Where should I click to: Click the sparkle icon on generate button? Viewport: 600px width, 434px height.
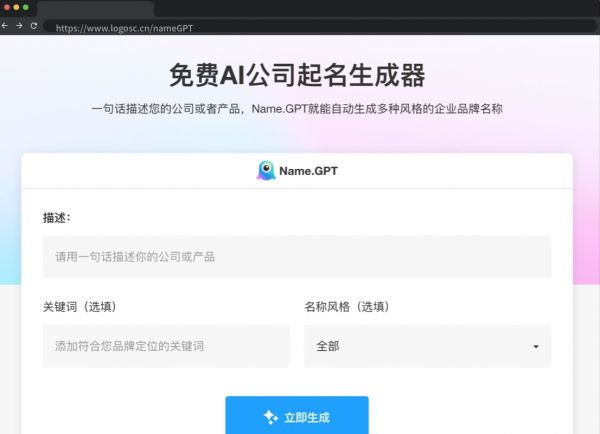click(x=271, y=417)
